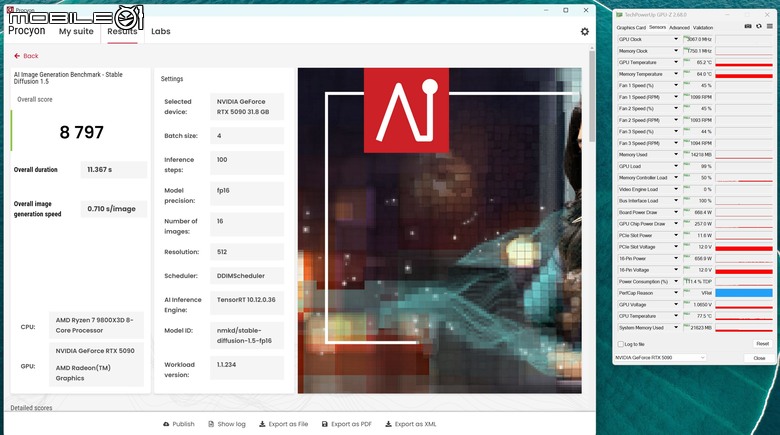This screenshot has width=780, height=435.
Task: Open the GPU Temperature sensor dropdown
Action: click(x=676, y=62)
